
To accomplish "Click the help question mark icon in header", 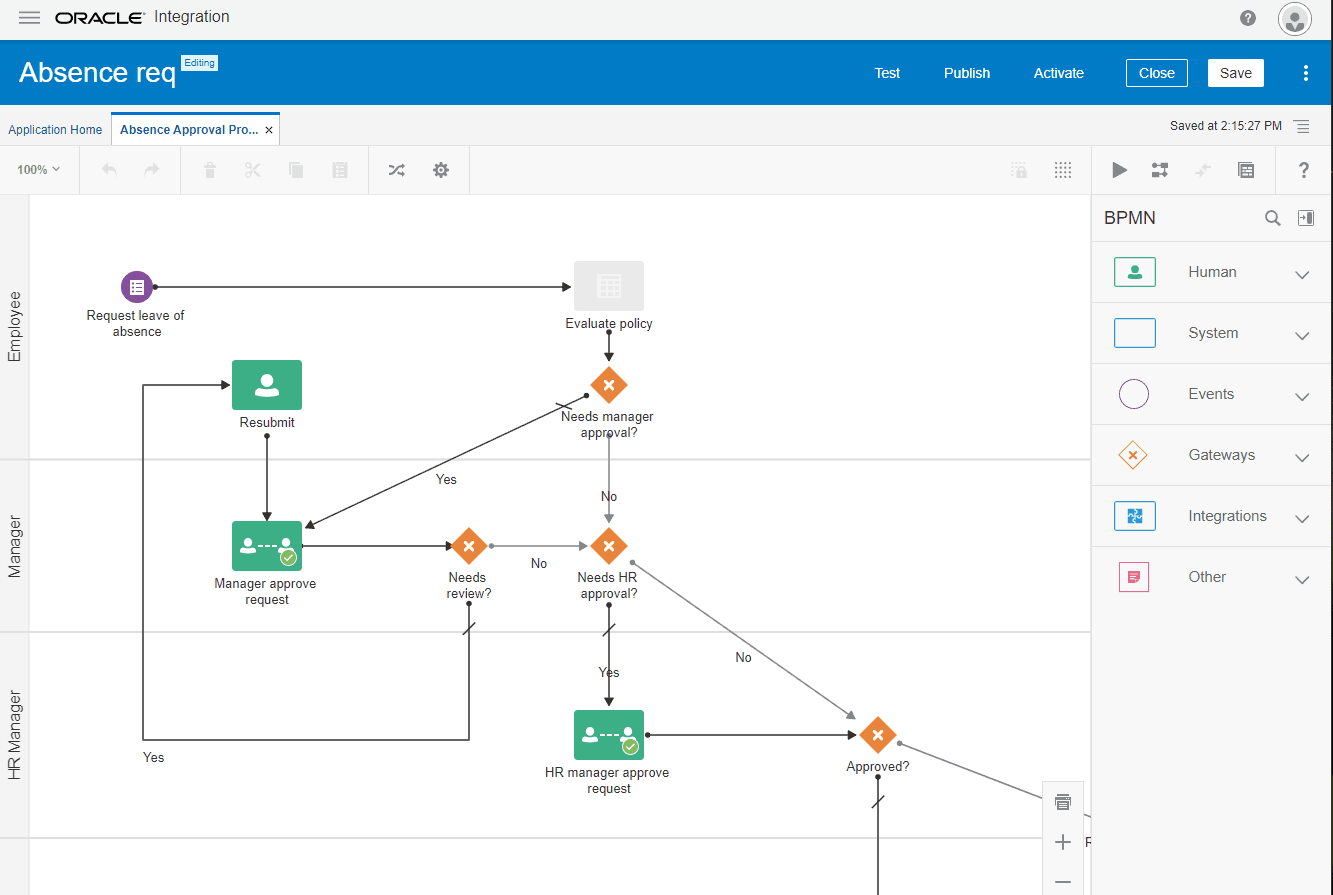I will point(1248,18).
